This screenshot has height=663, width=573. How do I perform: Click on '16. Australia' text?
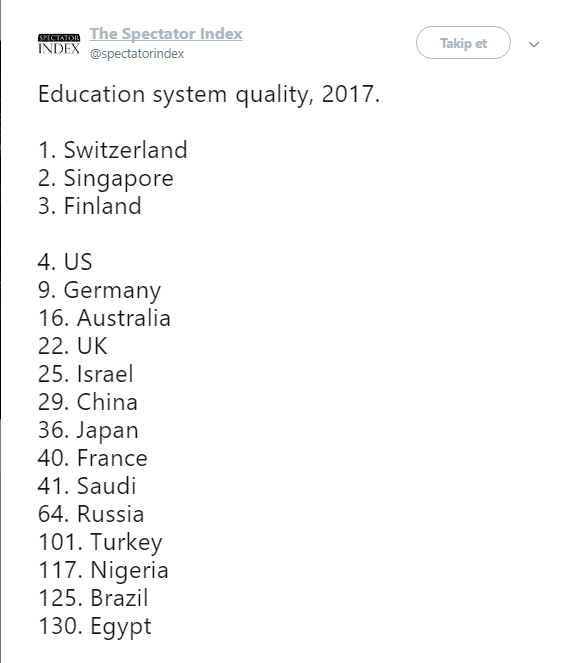(x=104, y=318)
